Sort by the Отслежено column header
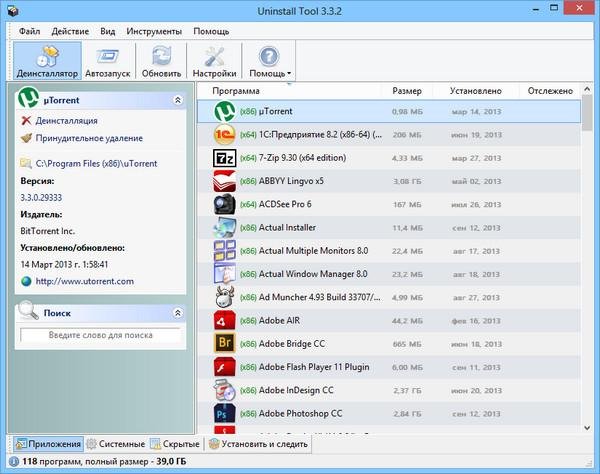The width and height of the screenshot is (600, 474). pyautogui.click(x=550, y=91)
